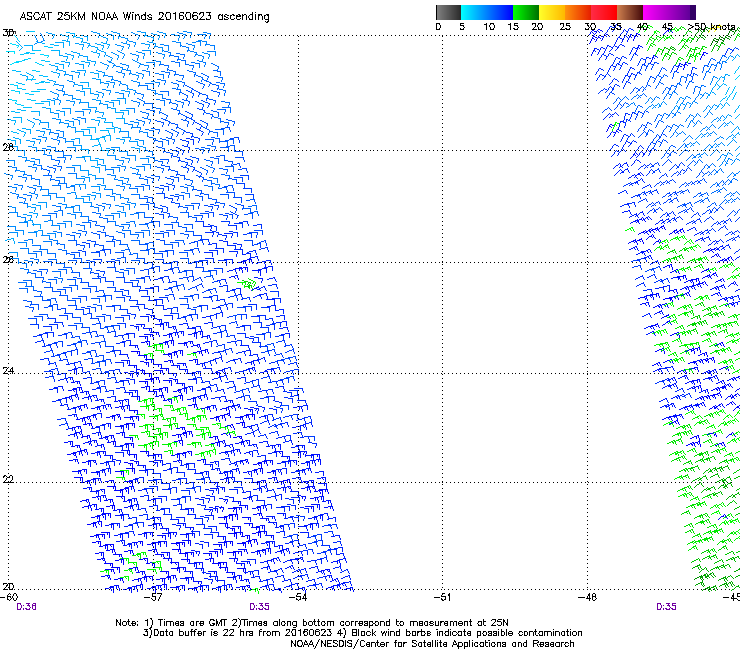The width and height of the screenshot is (740, 650).
Task: Select the yellow 20-25 knots legend segment
Action: pyautogui.click(x=552, y=12)
